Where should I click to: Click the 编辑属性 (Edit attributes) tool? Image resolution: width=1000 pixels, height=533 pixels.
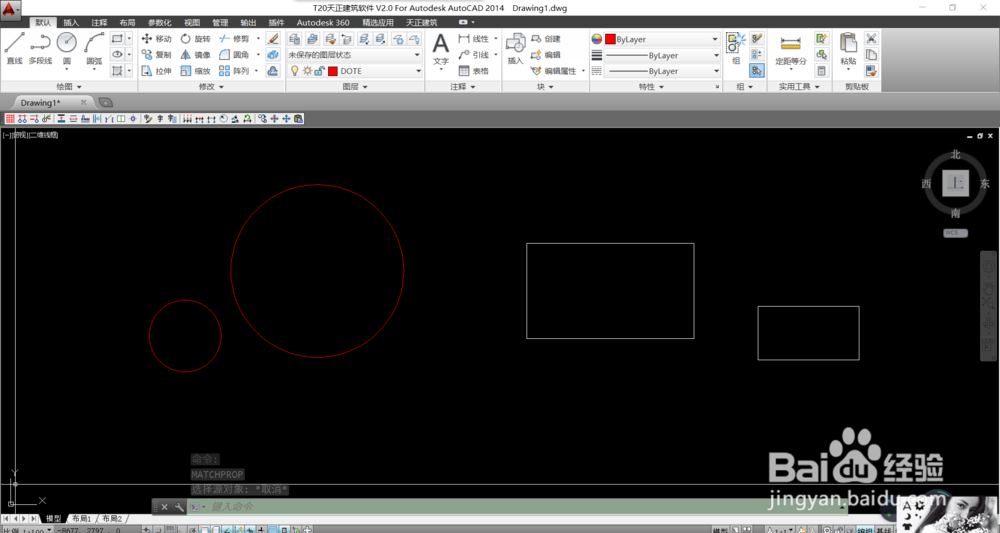pos(554,71)
